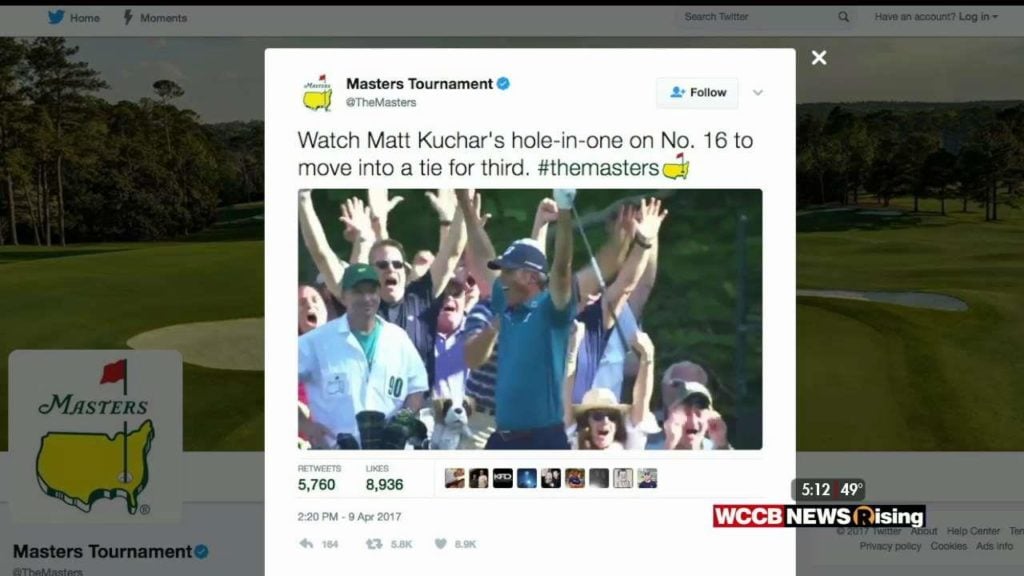View the 8,936 likes list
This screenshot has height=576, width=1024.
[x=384, y=479]
